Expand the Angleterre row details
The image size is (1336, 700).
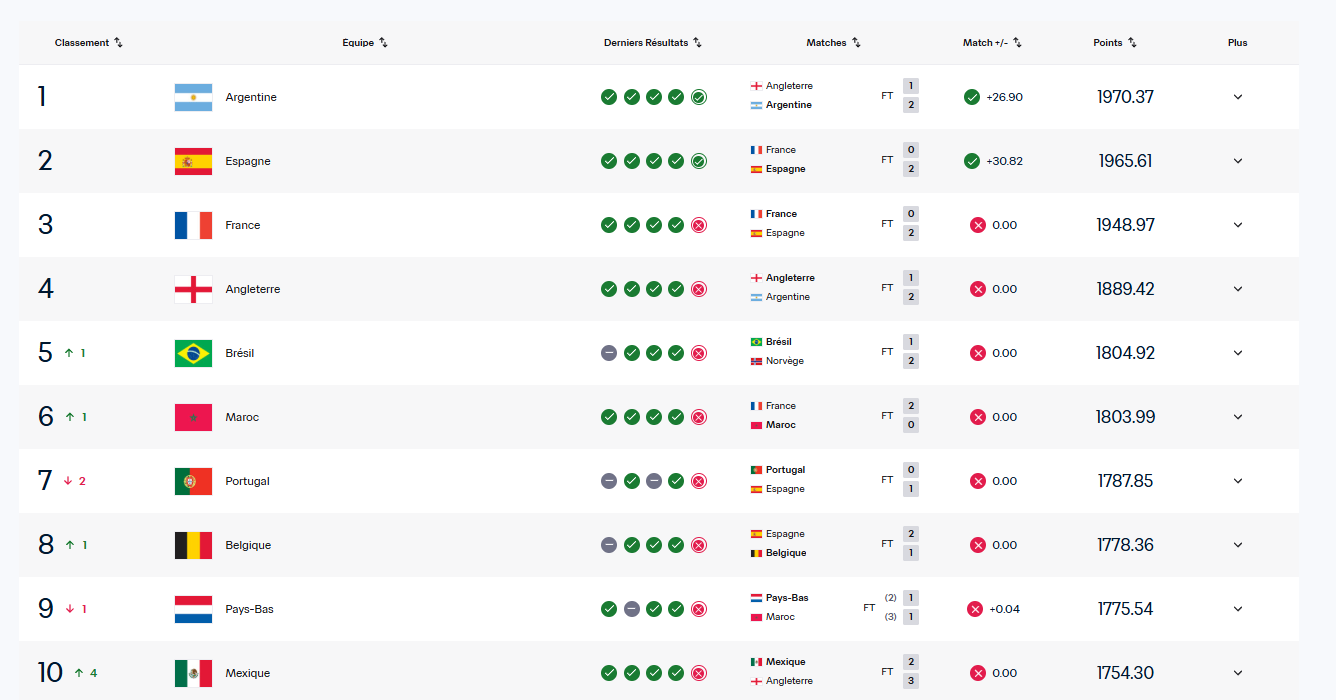point(1238,289)
